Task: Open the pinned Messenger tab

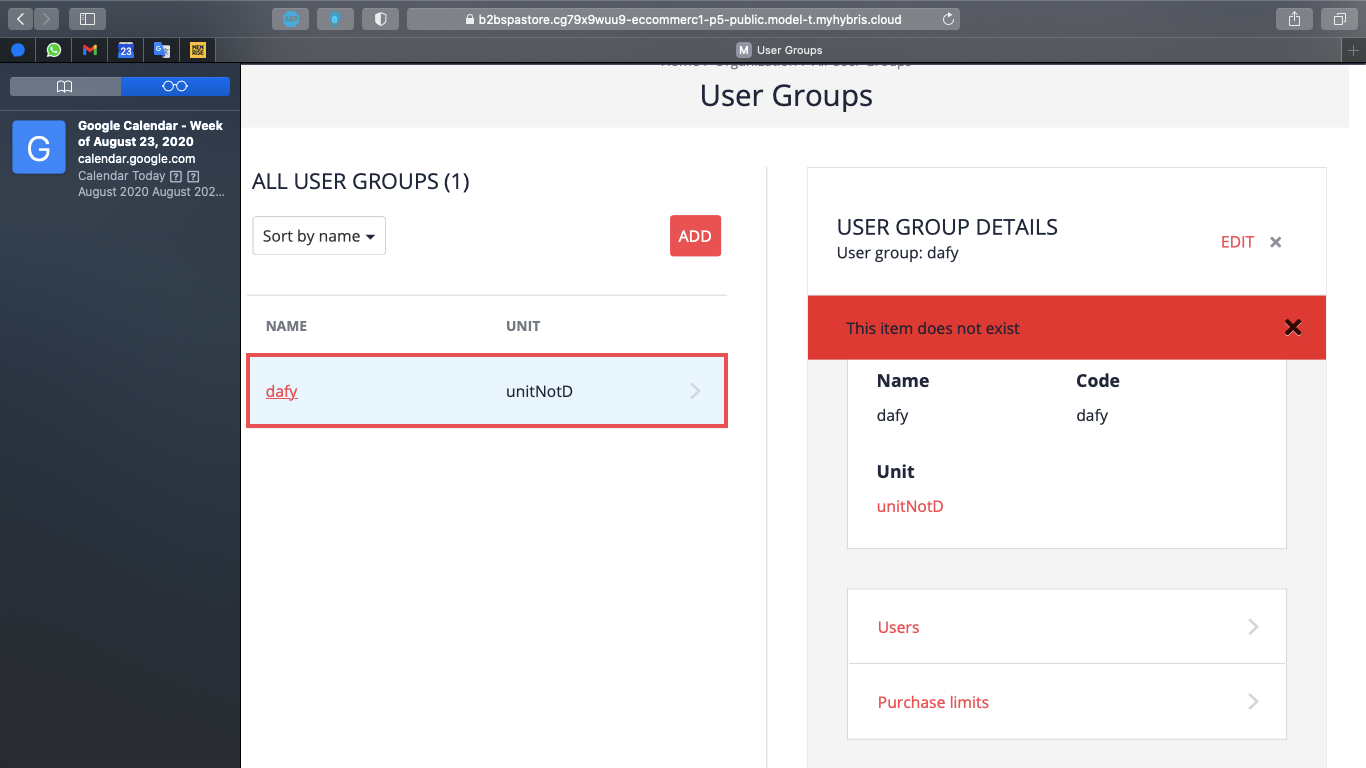Action: (18, 50)
